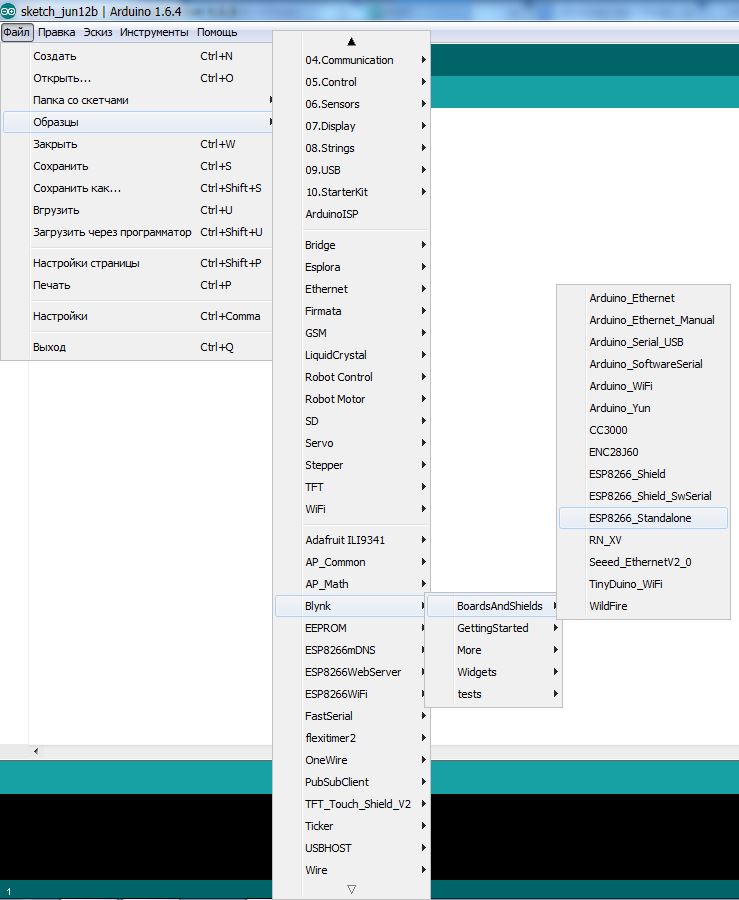The image size is (739, 900).
Task: Expand TFT_Touch_Shield_V2 examples
Action: coord(352,804)
